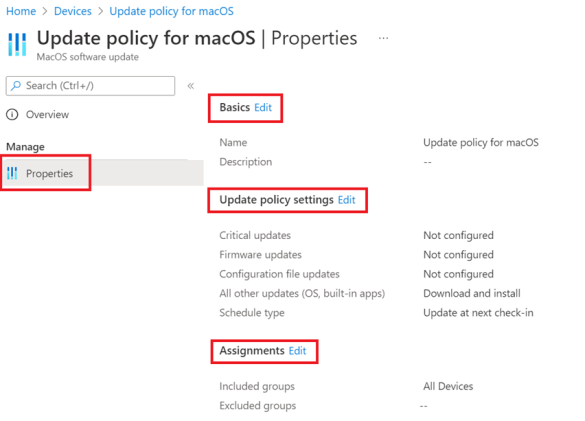
Task: Focus the Search (Ctrl+/) field
Action: click(90, 86)
